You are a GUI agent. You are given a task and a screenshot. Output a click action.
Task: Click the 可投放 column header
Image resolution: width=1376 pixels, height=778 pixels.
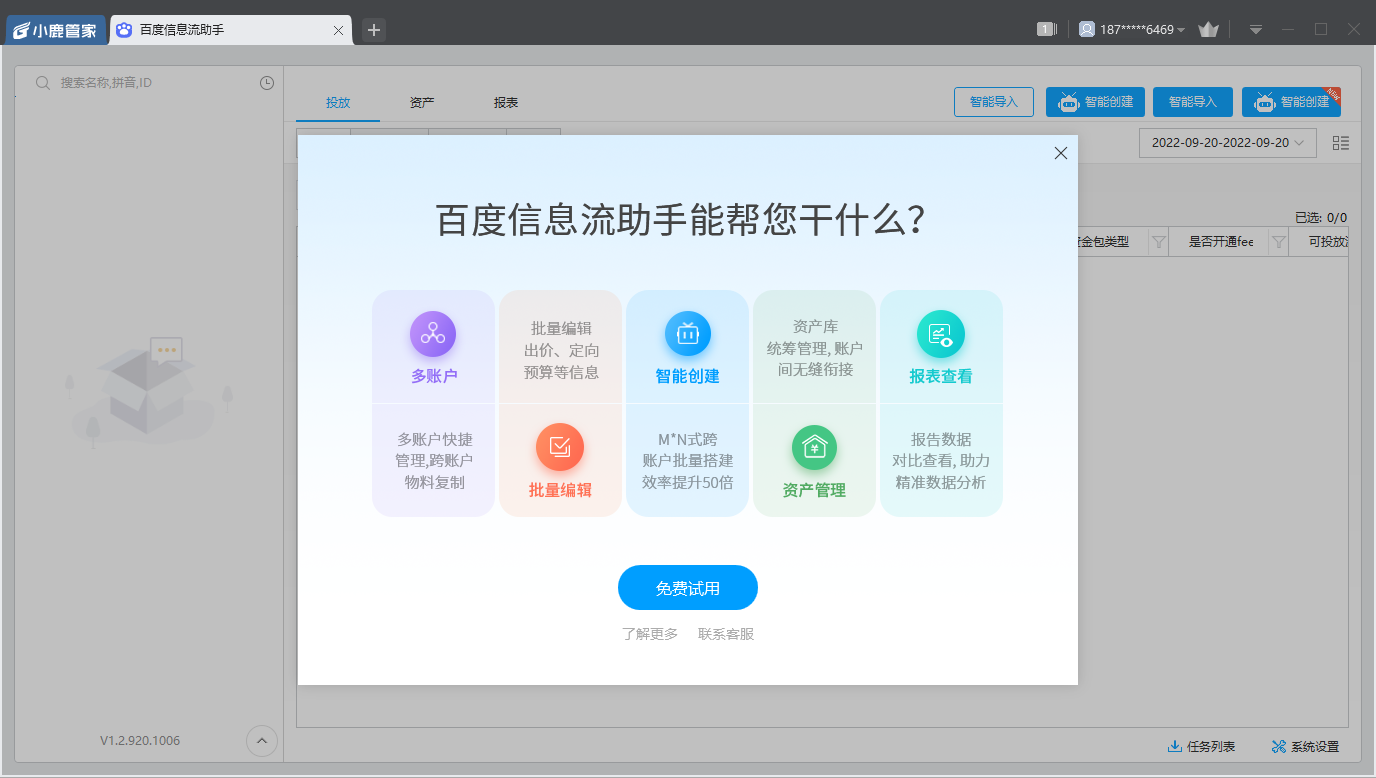click(1328, 242)
